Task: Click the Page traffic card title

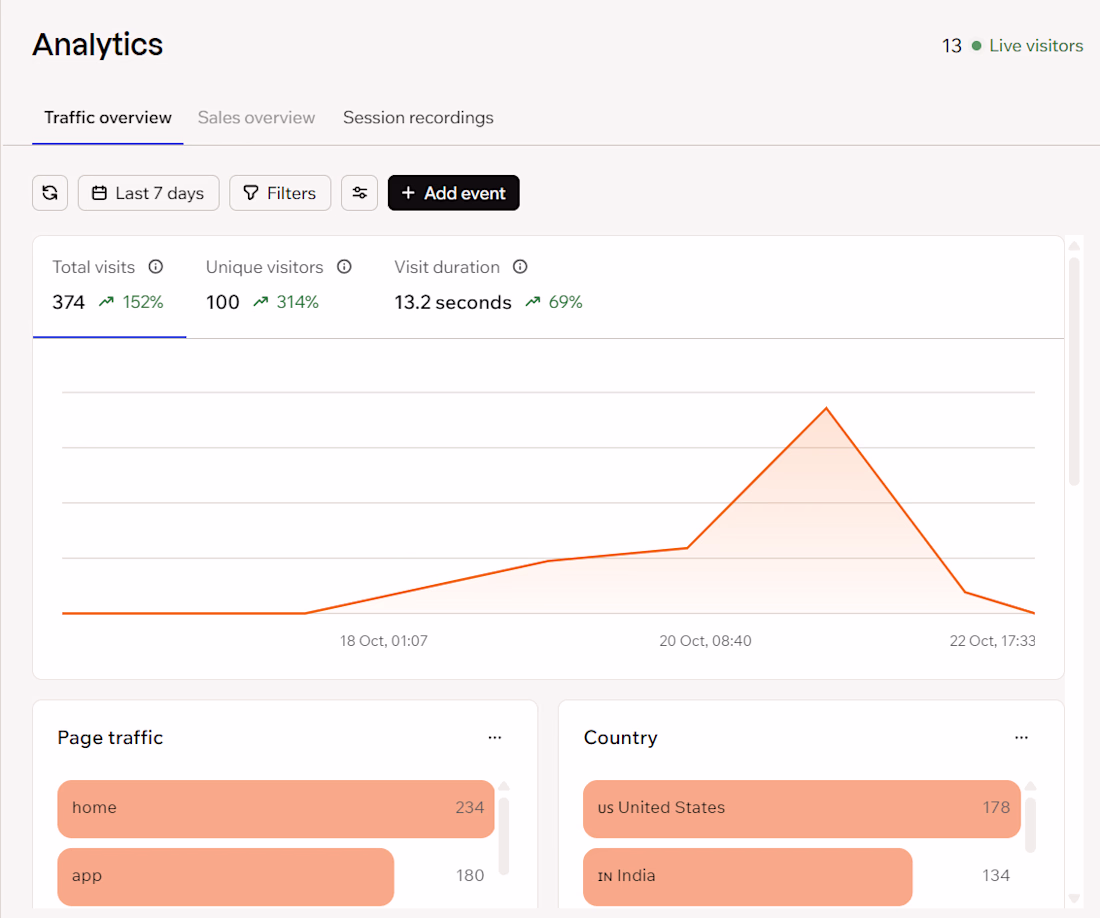Action: point(110,738)
